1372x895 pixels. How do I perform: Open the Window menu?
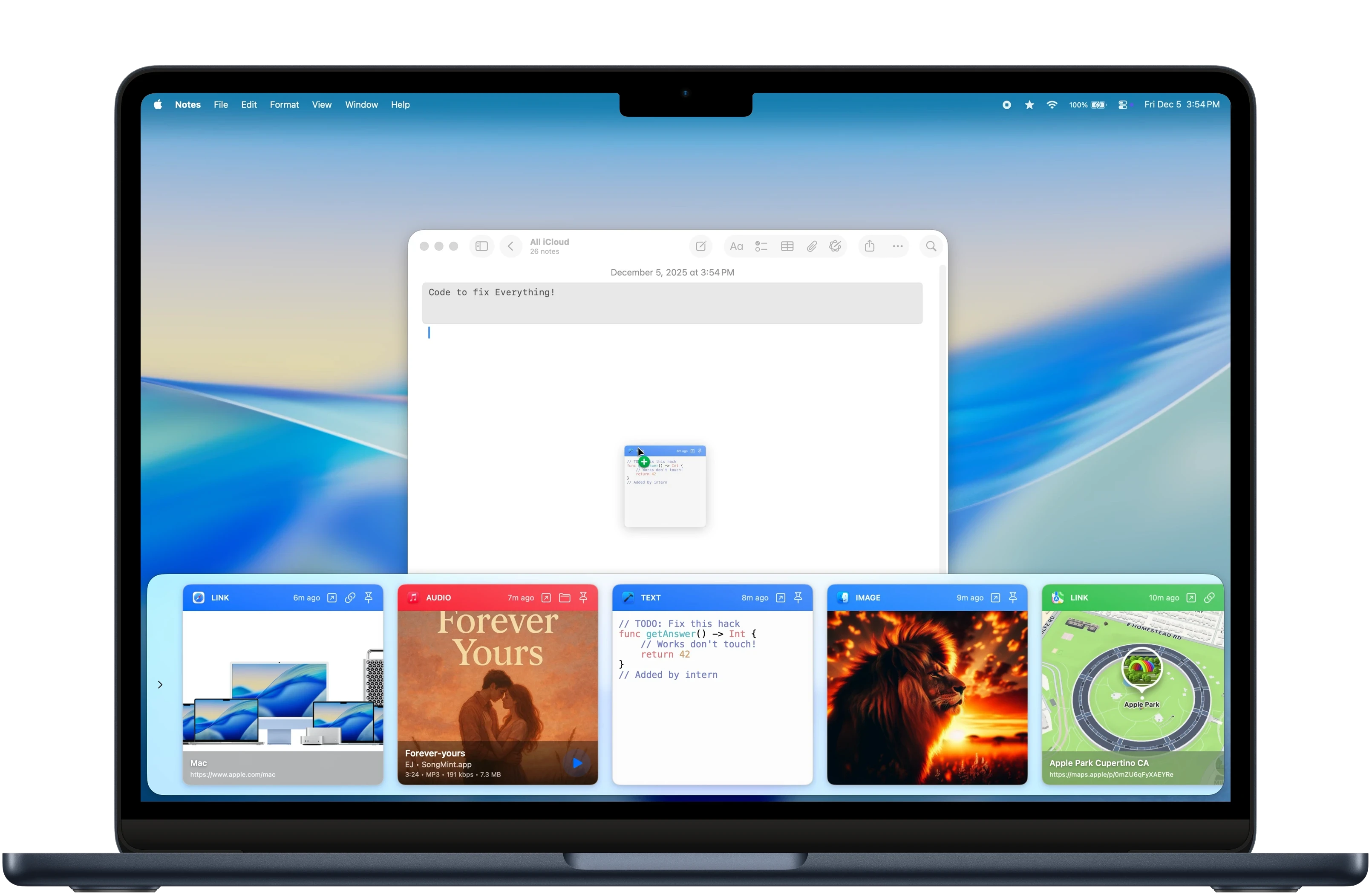[361, 104]
